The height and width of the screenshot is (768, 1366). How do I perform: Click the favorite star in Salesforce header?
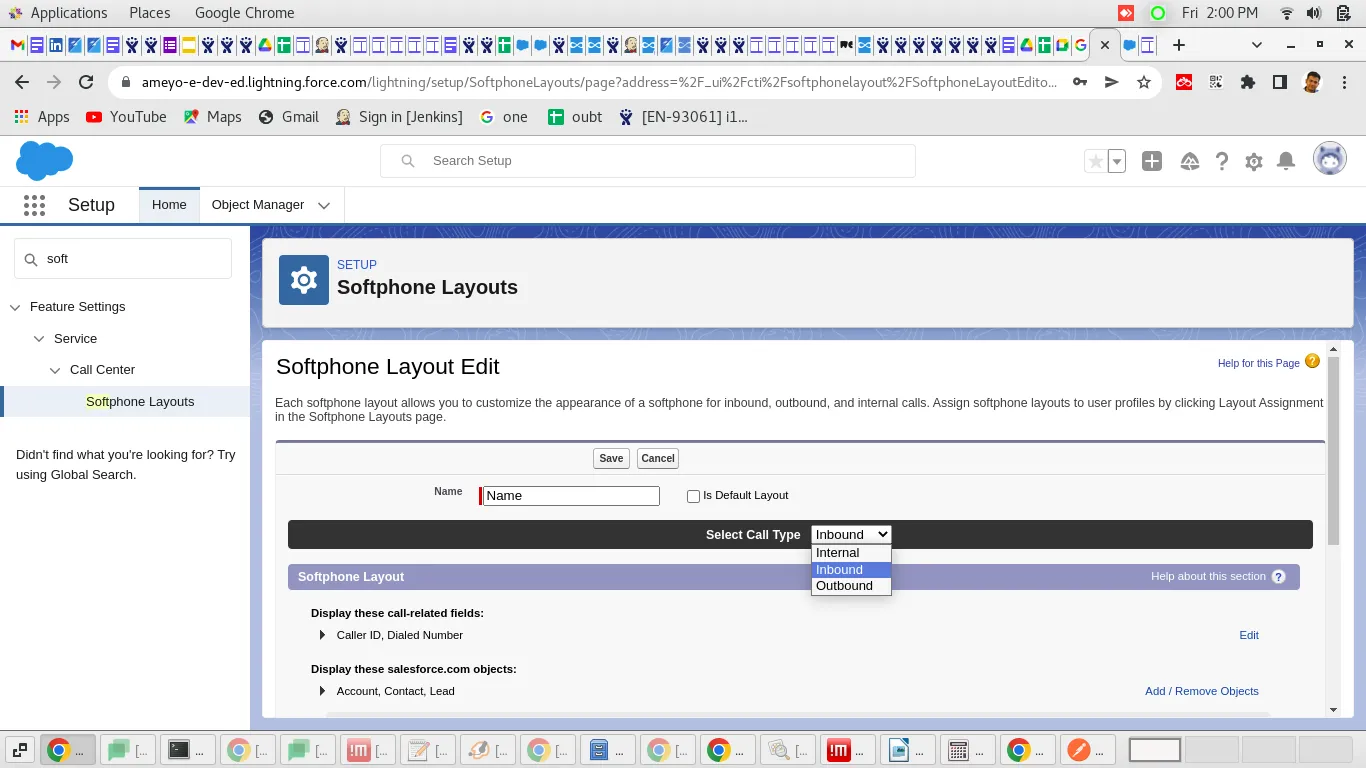pos(1096,161)
